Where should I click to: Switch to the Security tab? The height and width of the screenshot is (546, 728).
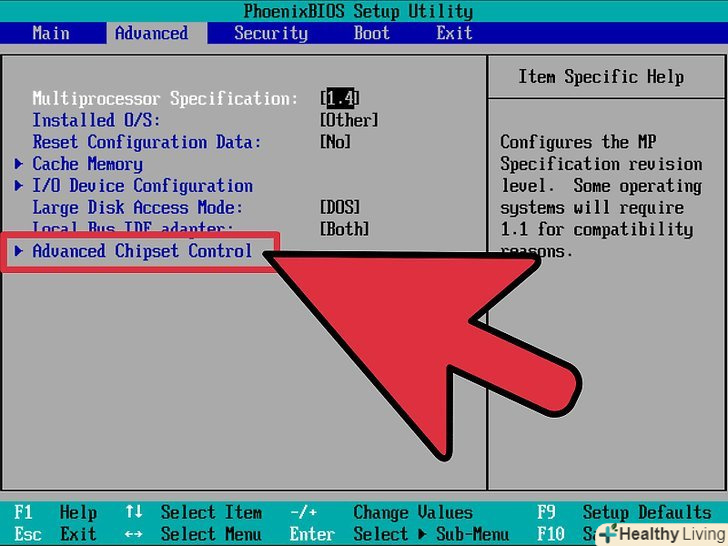271,33
